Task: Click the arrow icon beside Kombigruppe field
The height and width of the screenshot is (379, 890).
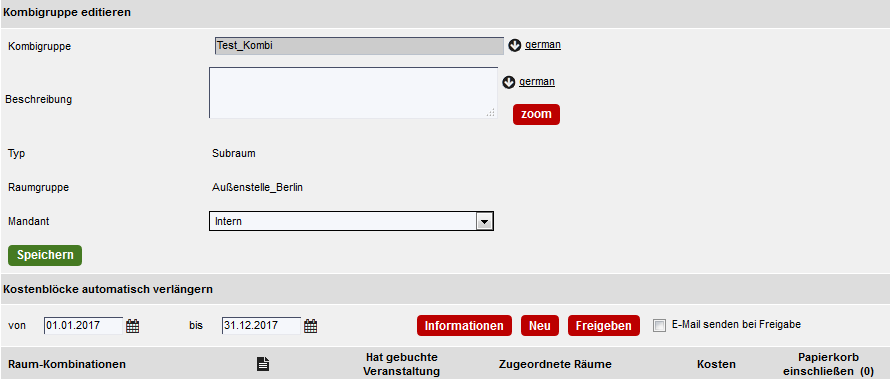Action: [515, 45]
